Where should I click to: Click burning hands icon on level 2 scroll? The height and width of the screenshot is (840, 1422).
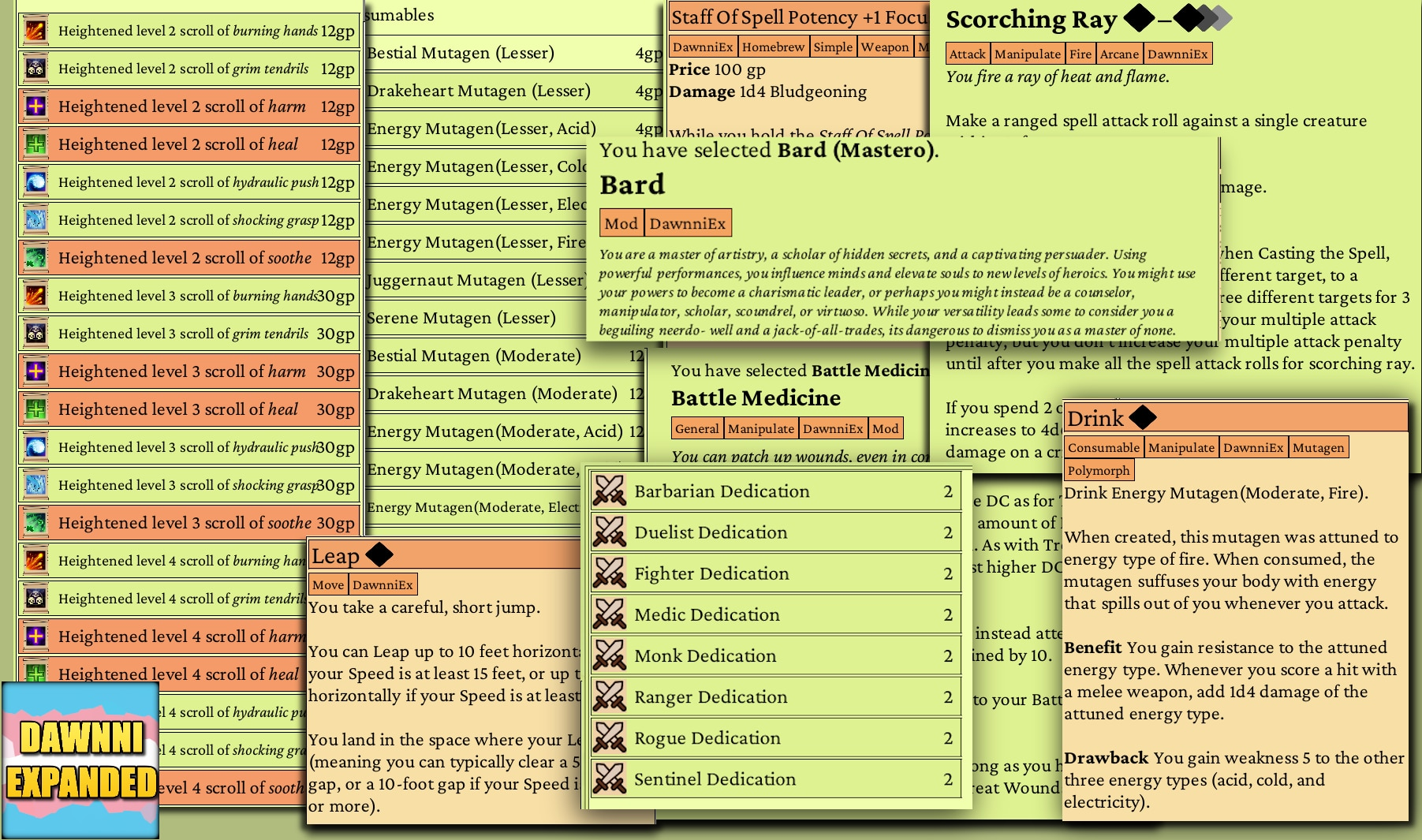[x=35, y=31]
